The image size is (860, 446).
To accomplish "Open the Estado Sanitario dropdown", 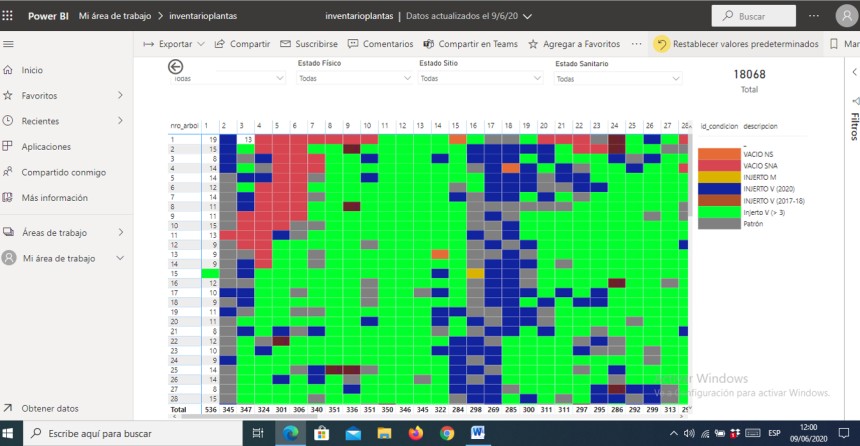I will [x=618, y=79].
